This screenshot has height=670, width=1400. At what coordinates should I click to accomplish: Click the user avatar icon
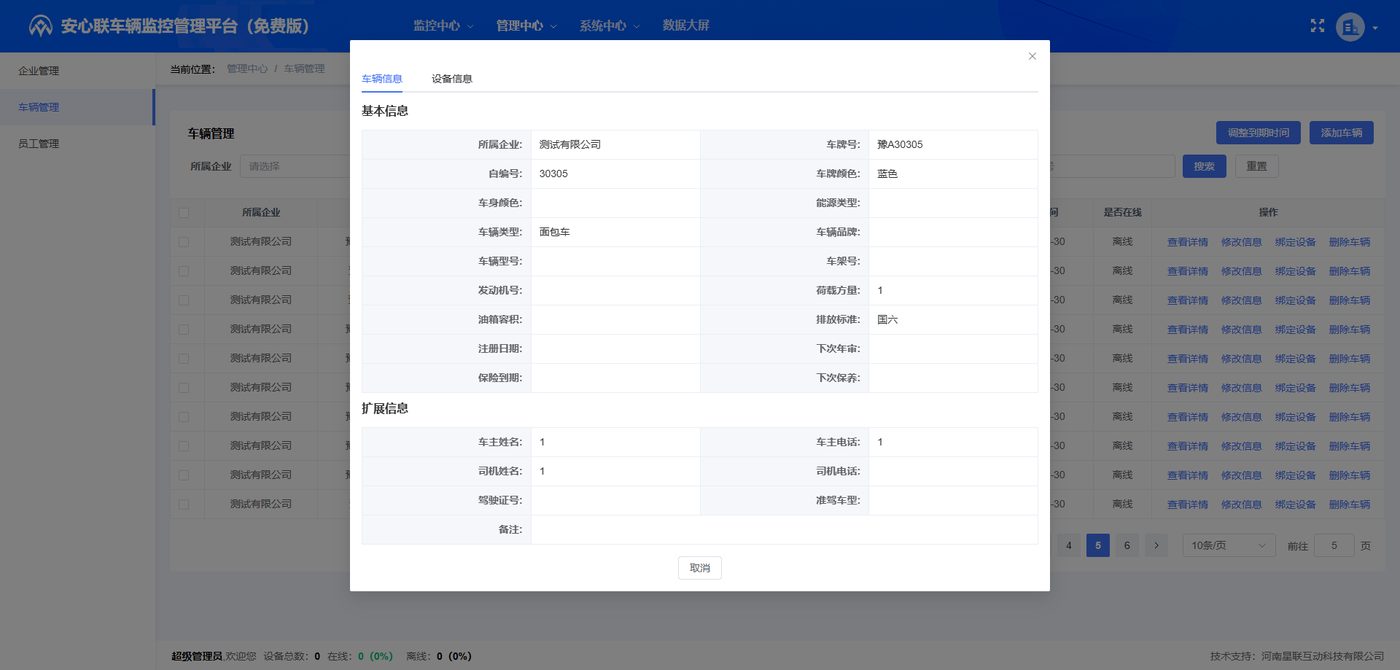point(1350,27)
